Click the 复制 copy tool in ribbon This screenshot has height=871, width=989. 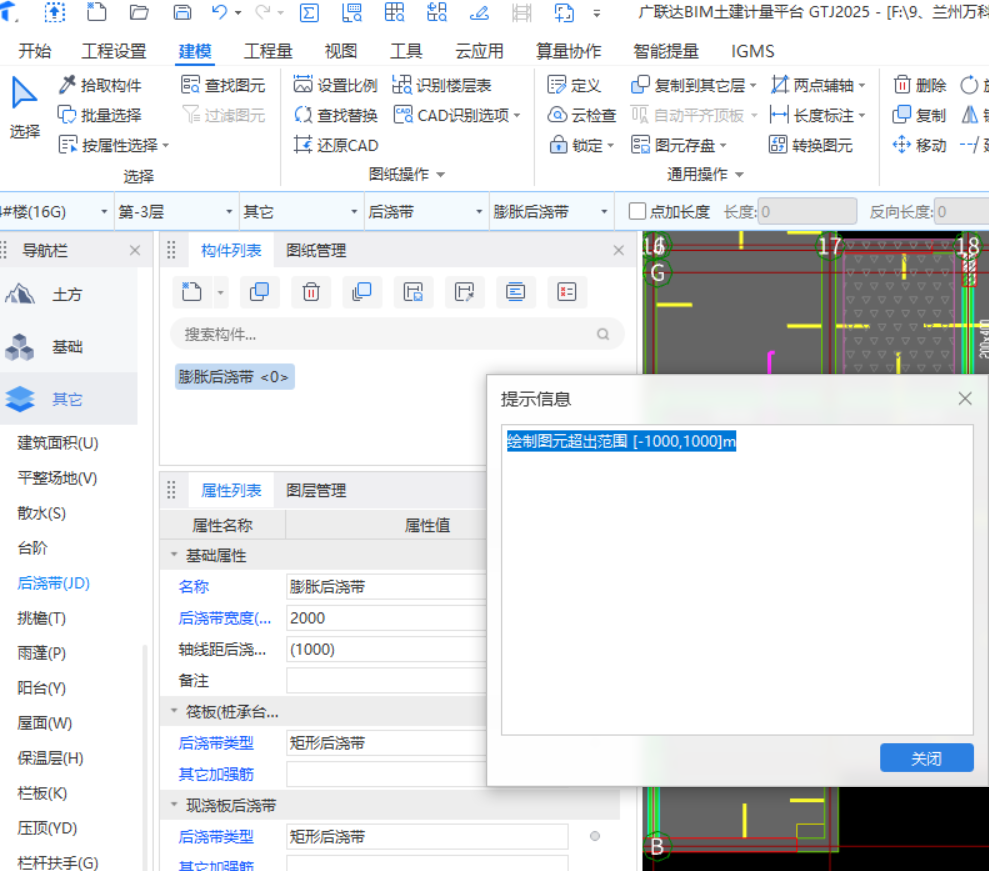click(x=920, y=115)
